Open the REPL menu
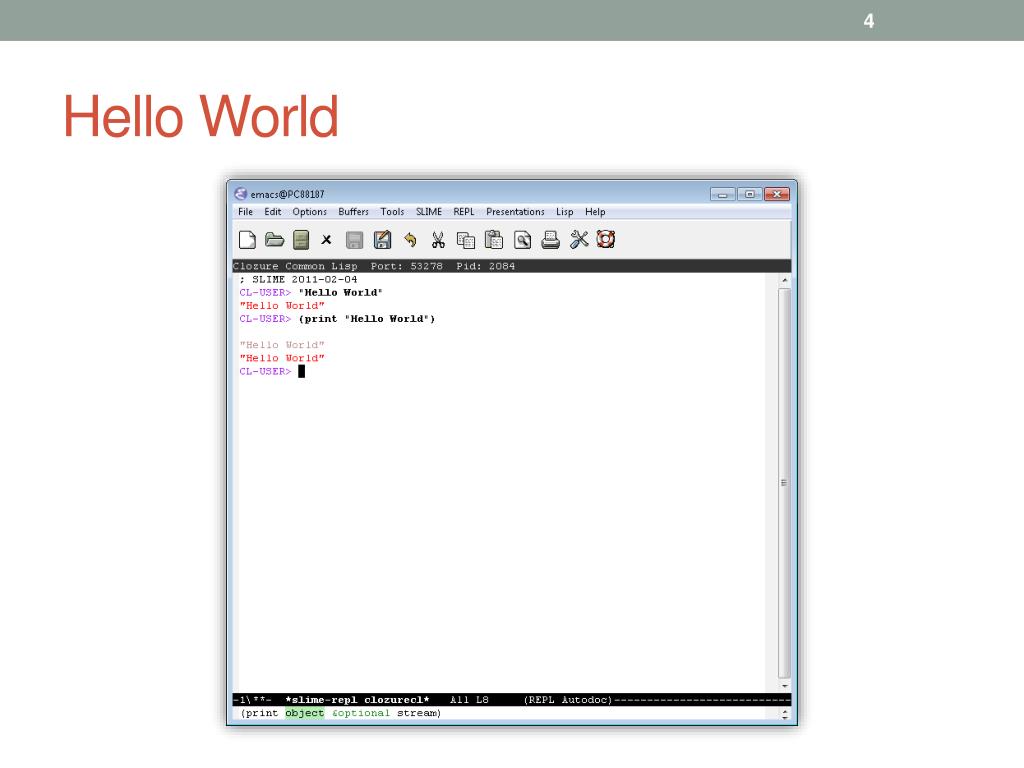Screen dimensions: 1024x768 [464, 212]
